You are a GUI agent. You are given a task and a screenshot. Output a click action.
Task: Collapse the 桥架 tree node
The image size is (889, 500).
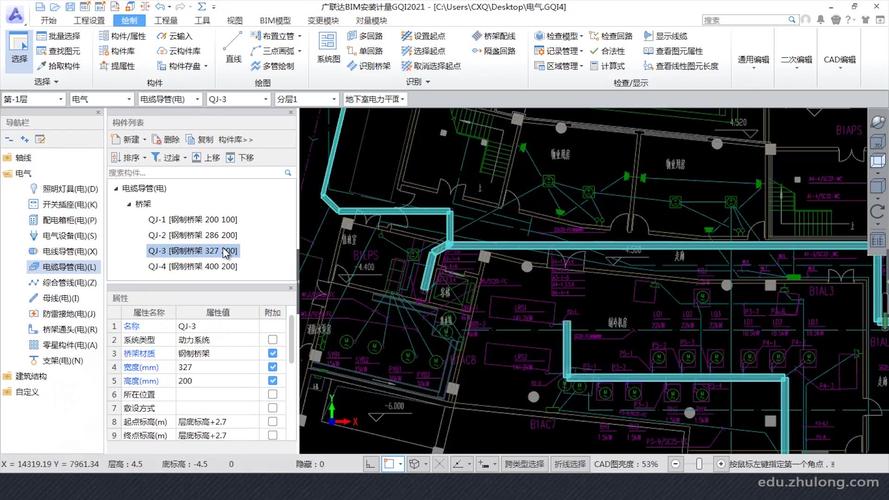pyautogui.click(x=129, y=204)
